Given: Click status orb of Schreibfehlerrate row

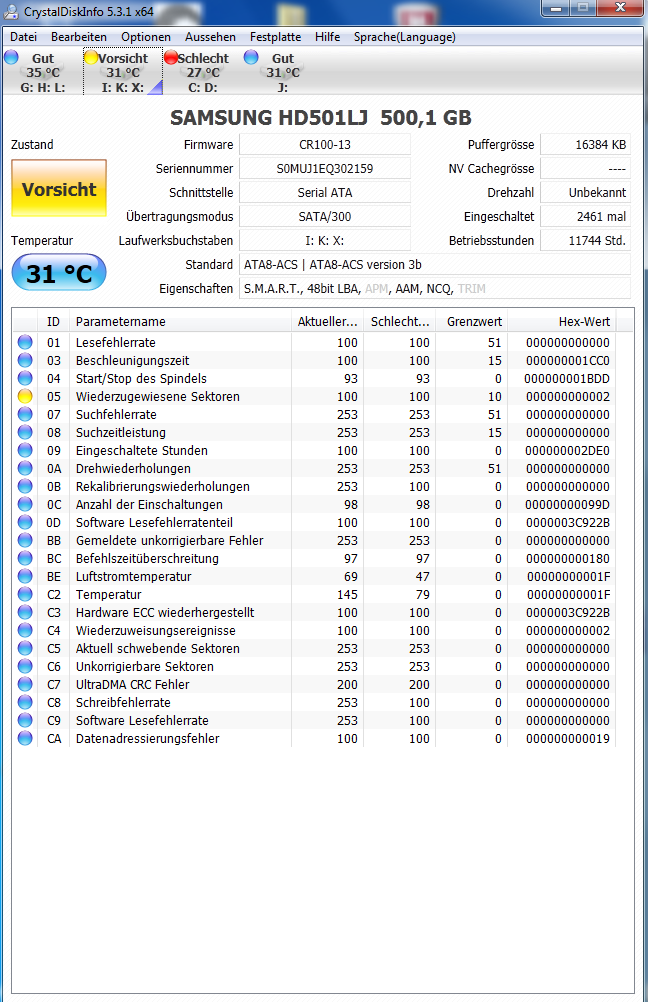Looking at the screenshot, I should click(25, 702).
